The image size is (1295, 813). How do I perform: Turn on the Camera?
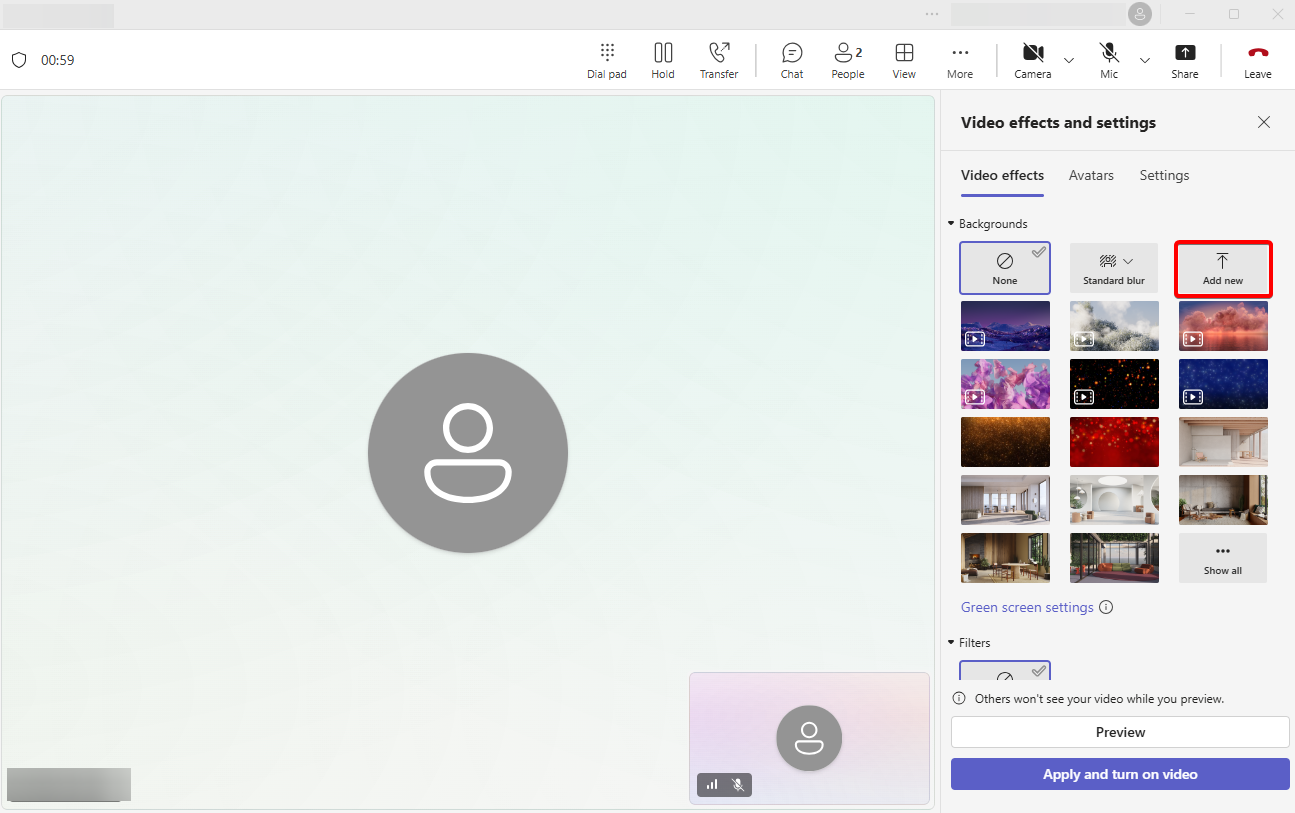pyautogui.click(x=1032, y=60)
